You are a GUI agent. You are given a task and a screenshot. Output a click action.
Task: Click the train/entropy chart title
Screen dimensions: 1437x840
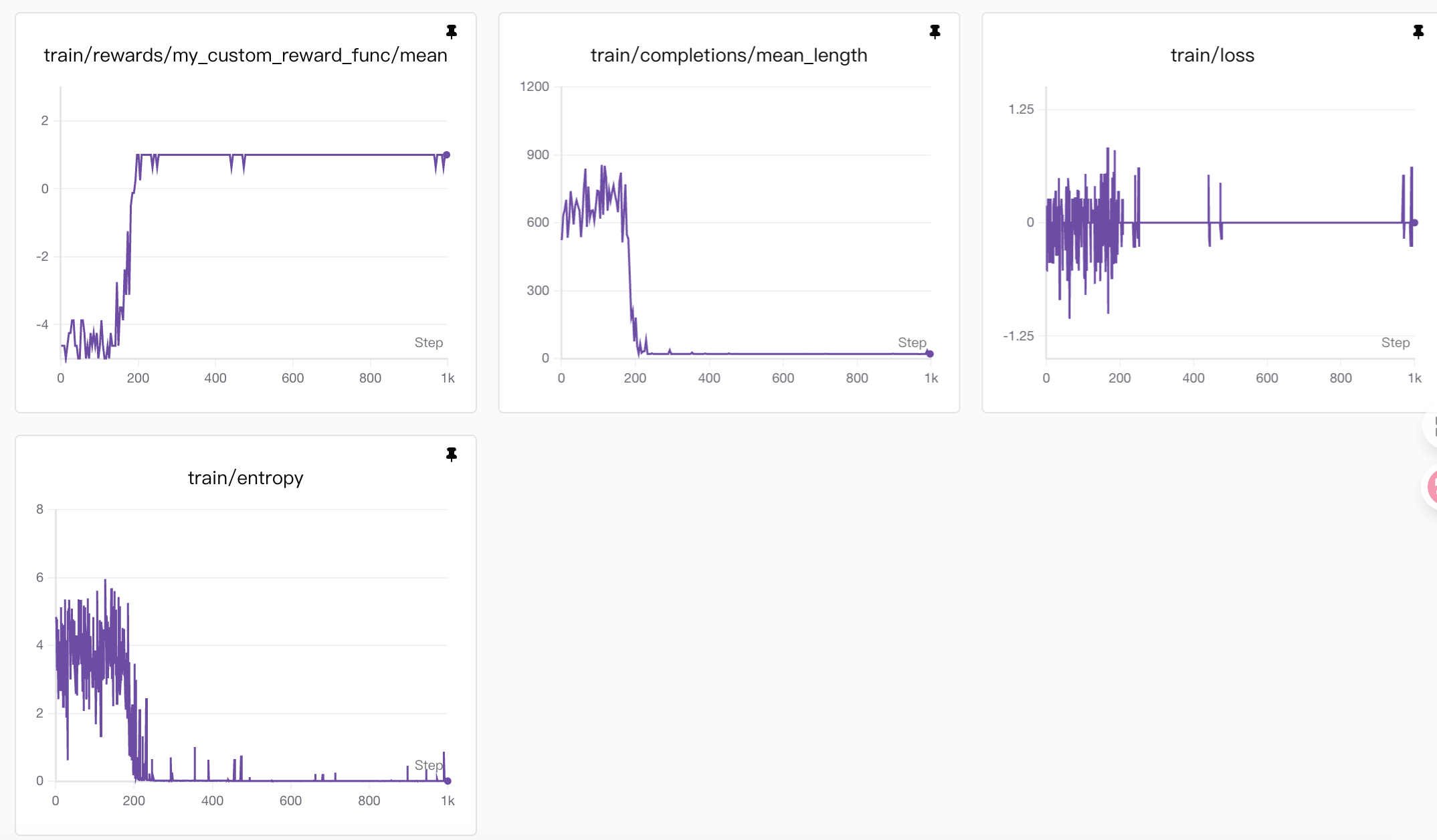click(x=246, y=478)
